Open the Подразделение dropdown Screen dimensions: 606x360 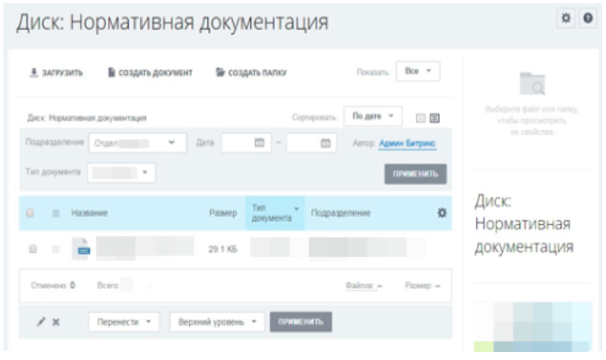point(137,143)
